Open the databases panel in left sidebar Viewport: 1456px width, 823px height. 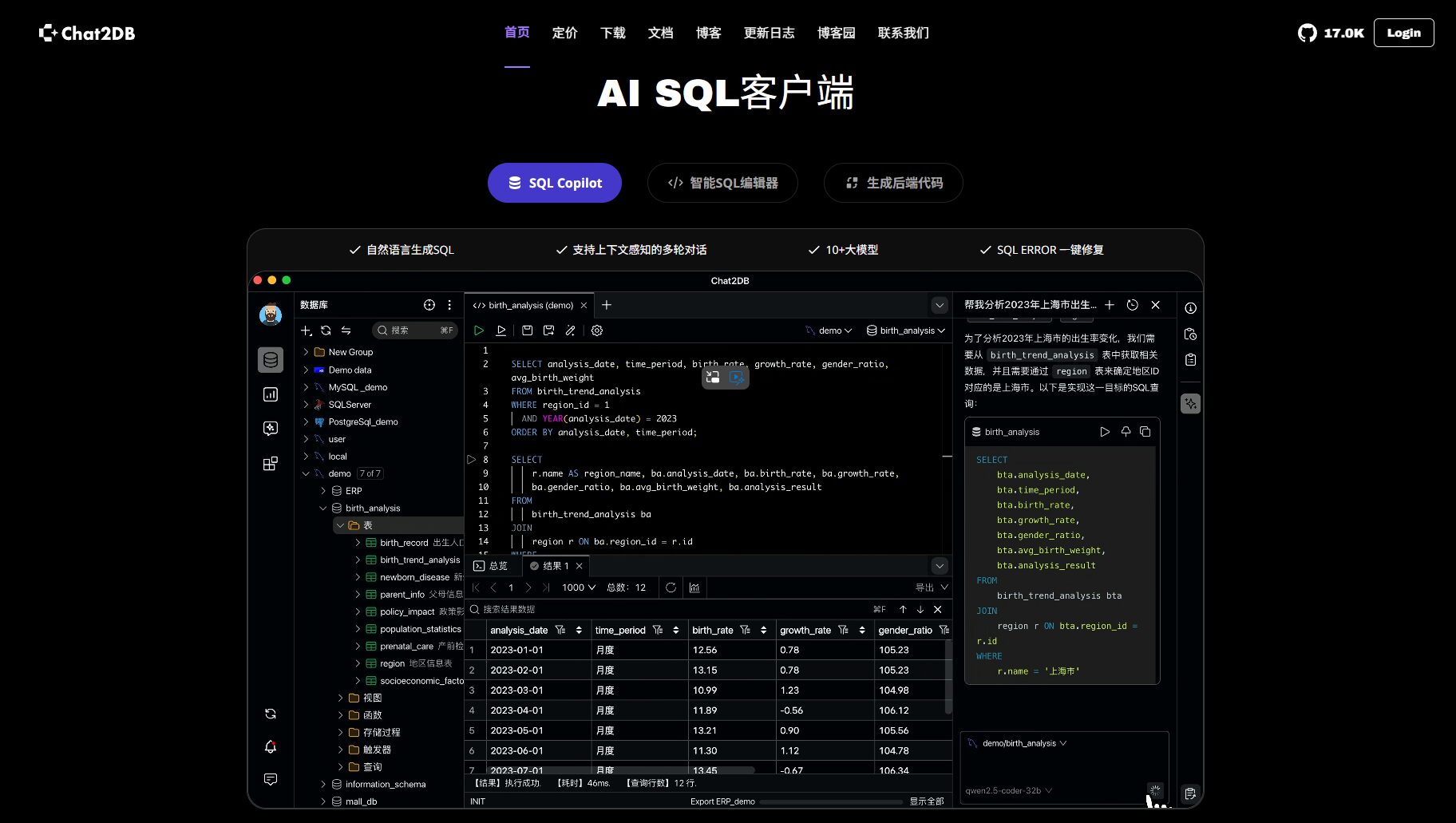pos(271,360)
